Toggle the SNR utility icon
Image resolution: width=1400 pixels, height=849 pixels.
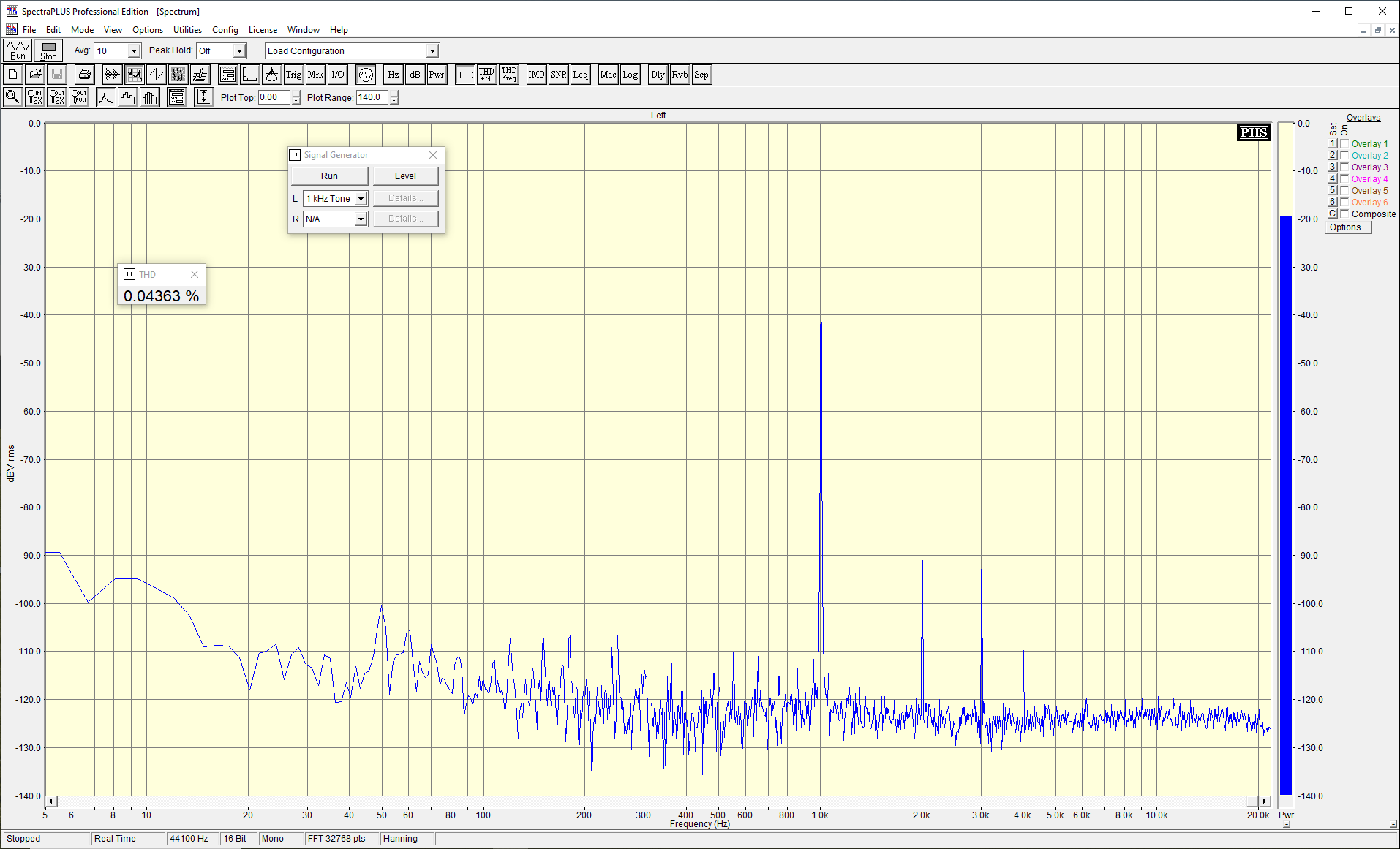tap(558, 75)
